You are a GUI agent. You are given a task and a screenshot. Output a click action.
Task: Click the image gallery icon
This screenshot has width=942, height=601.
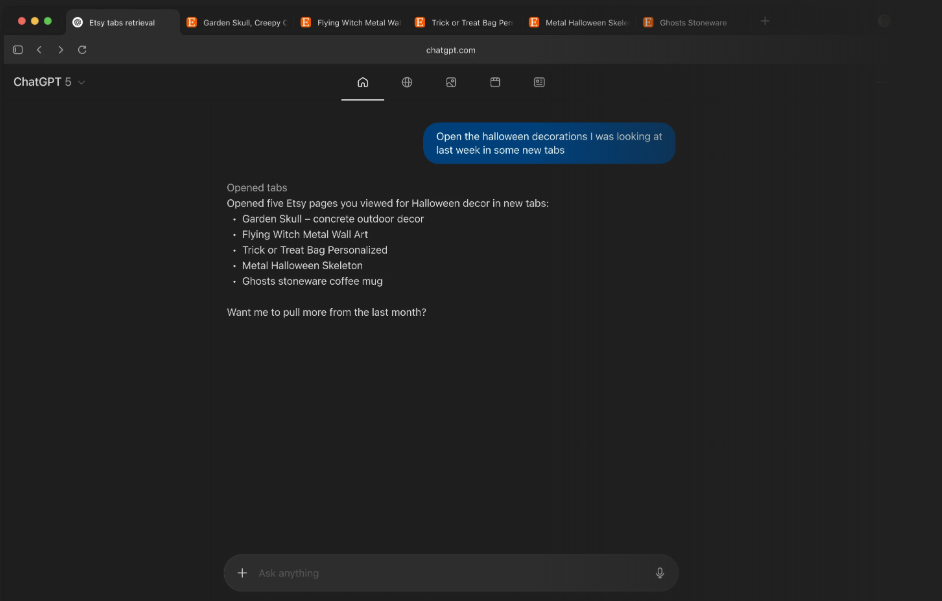[x=451, y=82]
